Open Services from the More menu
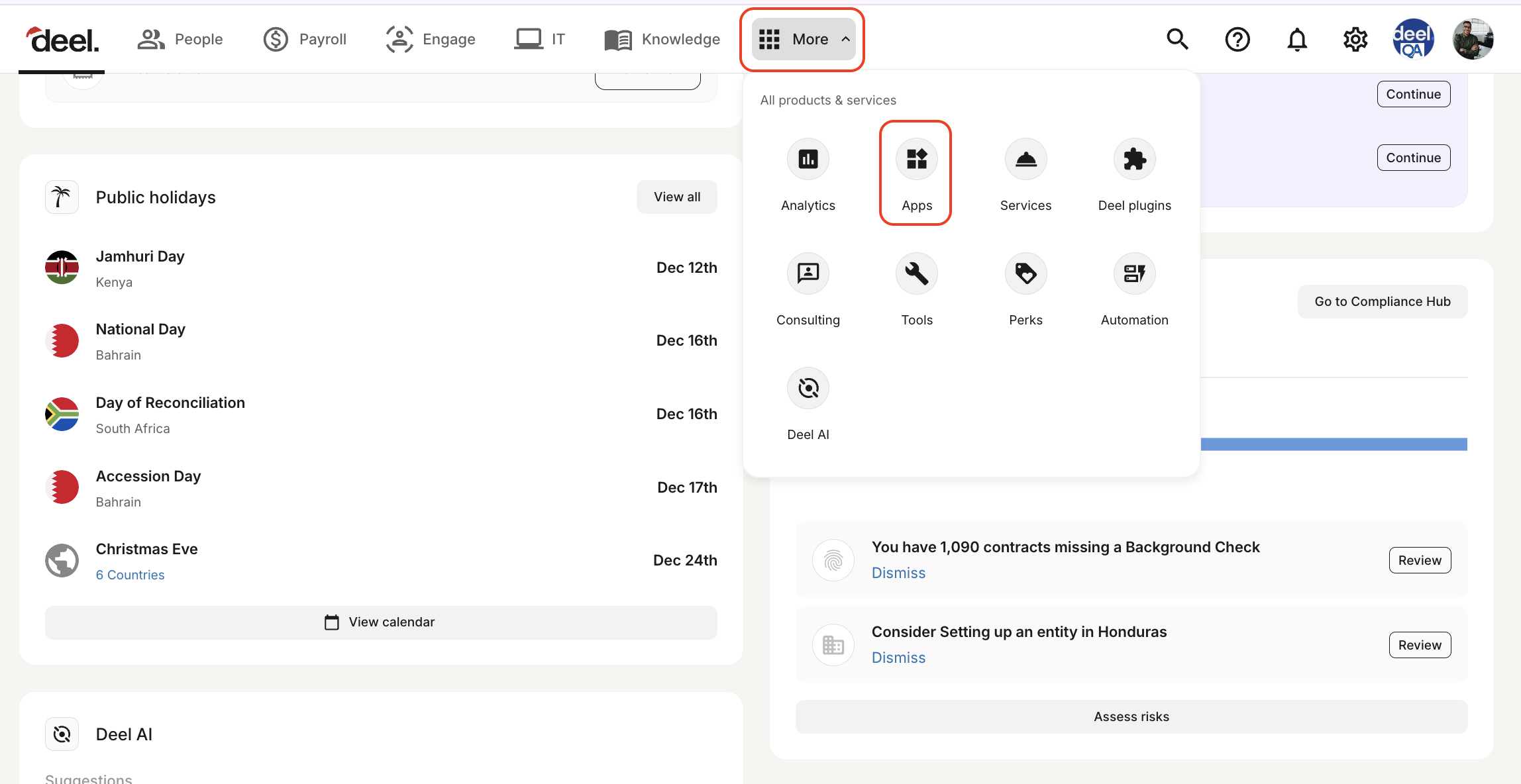Image resolution: width=1521 pixels, height=784 pixels. click(x=1025, y=159)
